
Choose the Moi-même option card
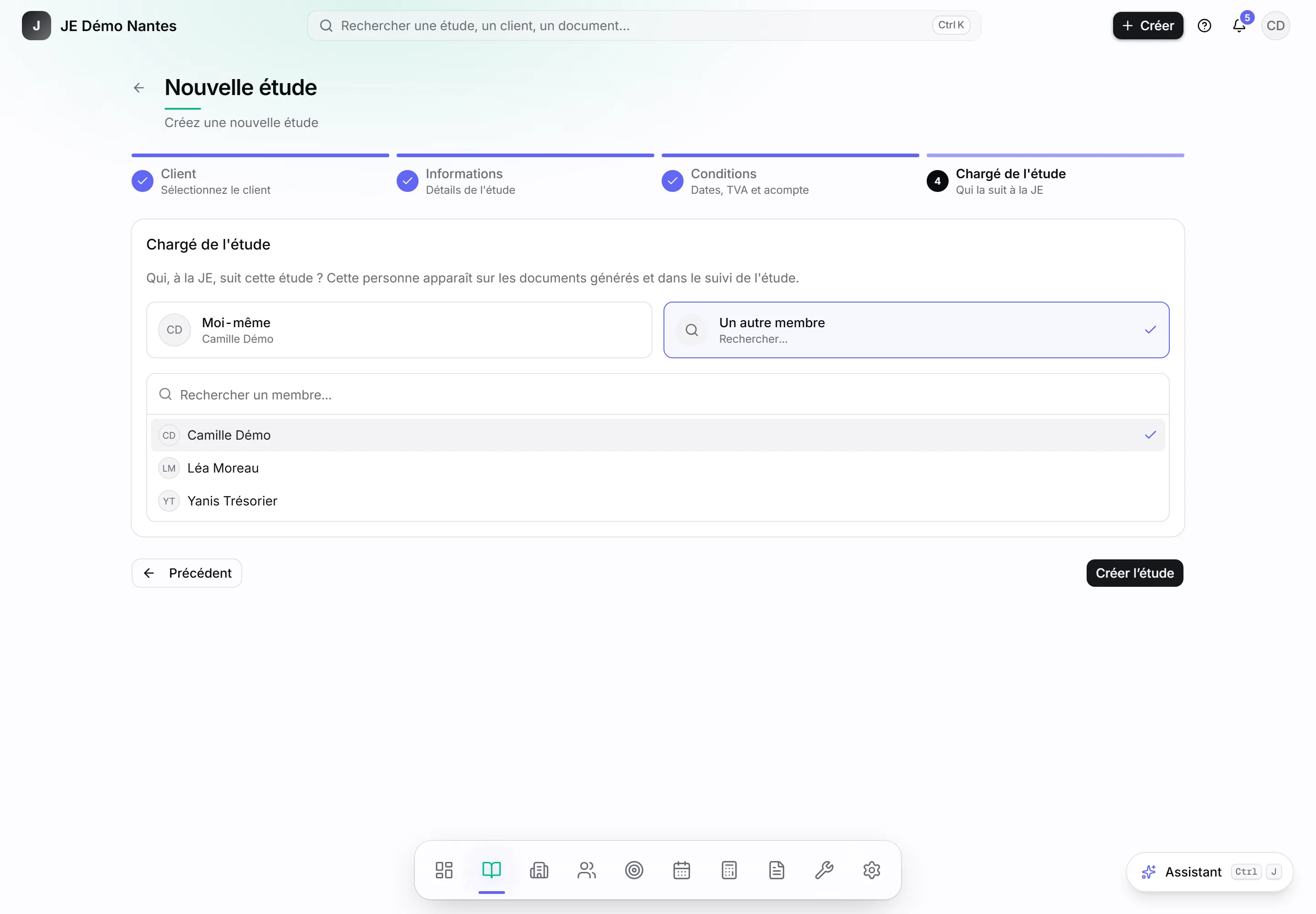(x=399, y=330)
